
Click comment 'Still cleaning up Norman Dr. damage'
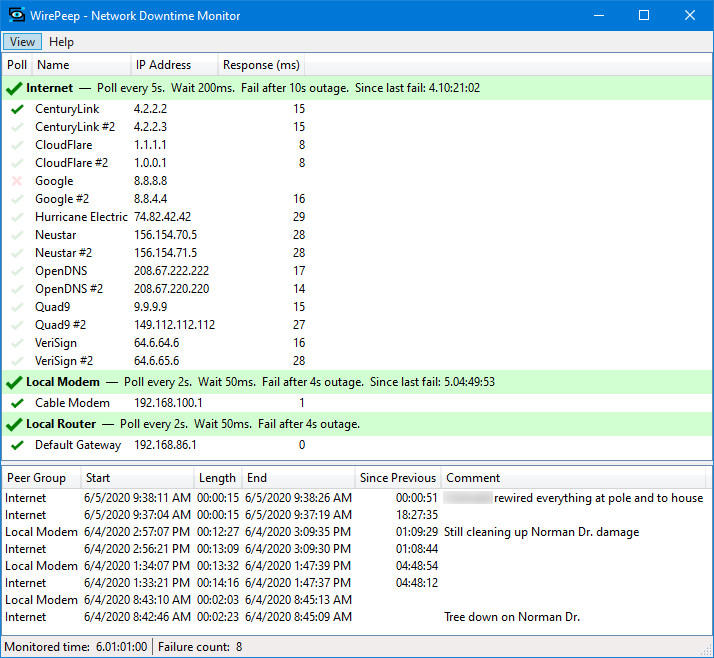(x=541, y=532)
